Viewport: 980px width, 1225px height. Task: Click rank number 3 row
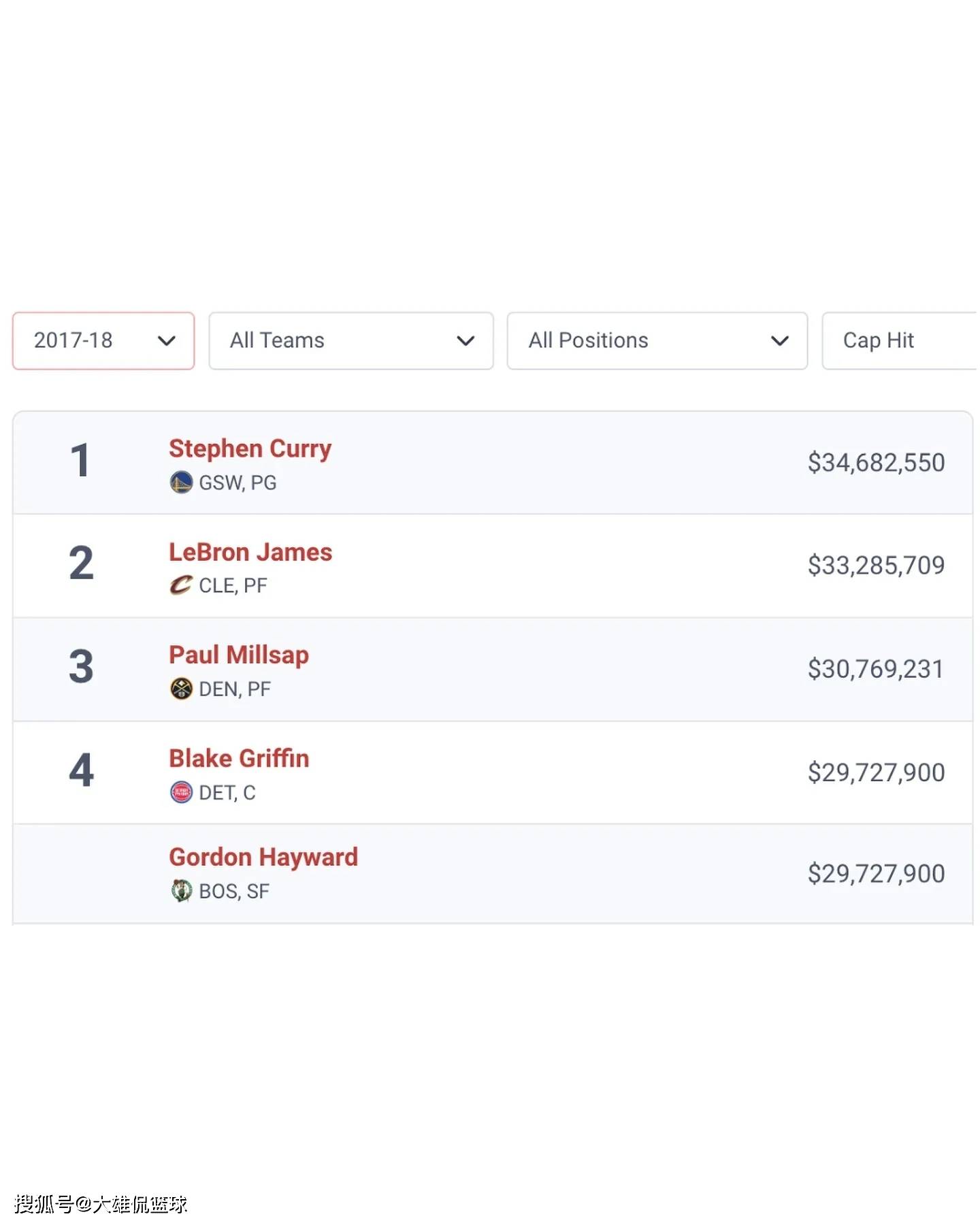[493, 670]
